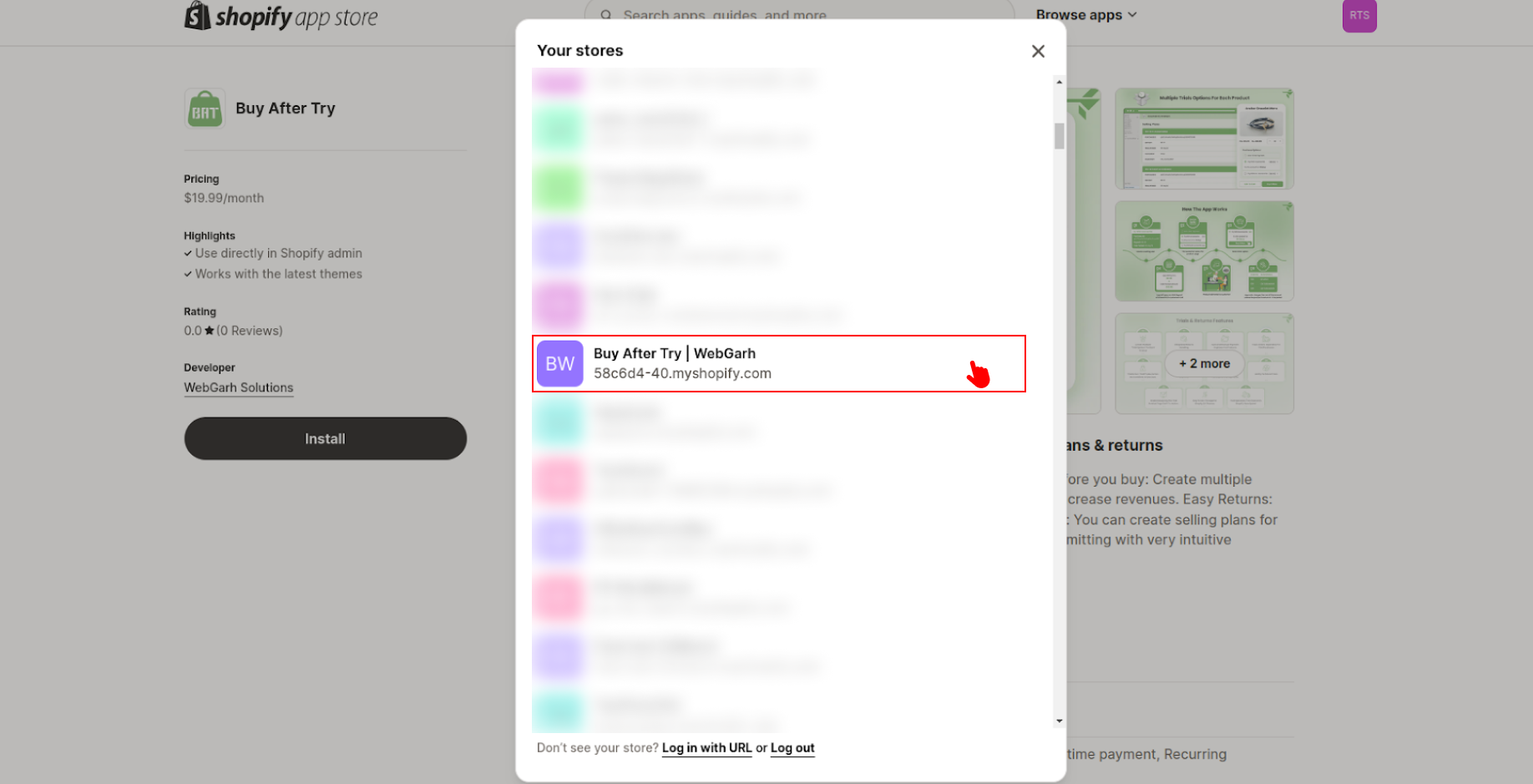Screen dimensions: 1533x784
Task: Open the first app screenshot thumbnail
Action: 1203,139
